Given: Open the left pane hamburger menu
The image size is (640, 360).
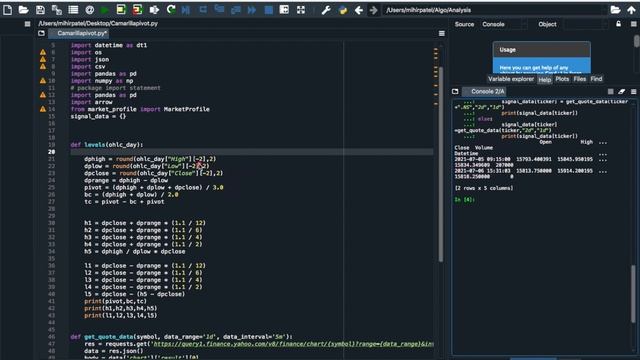Looking at the screenshot, I should (x=27, y=24).
